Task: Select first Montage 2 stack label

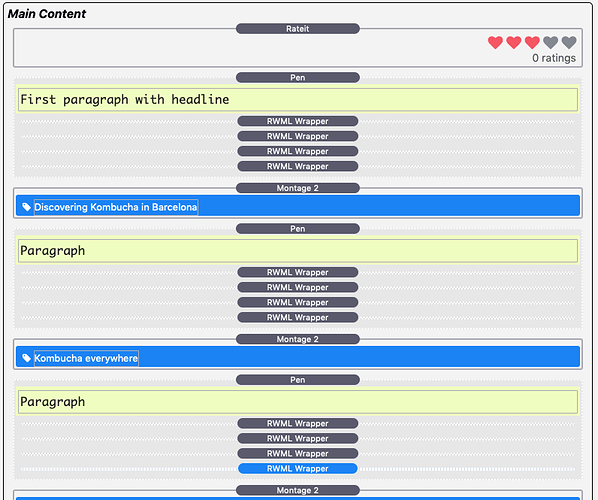Action: (297, 188)
